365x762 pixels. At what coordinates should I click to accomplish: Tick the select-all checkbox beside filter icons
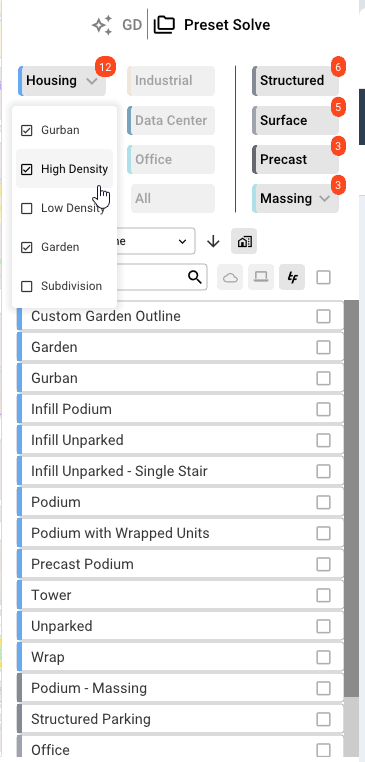[x=323, y=277]
